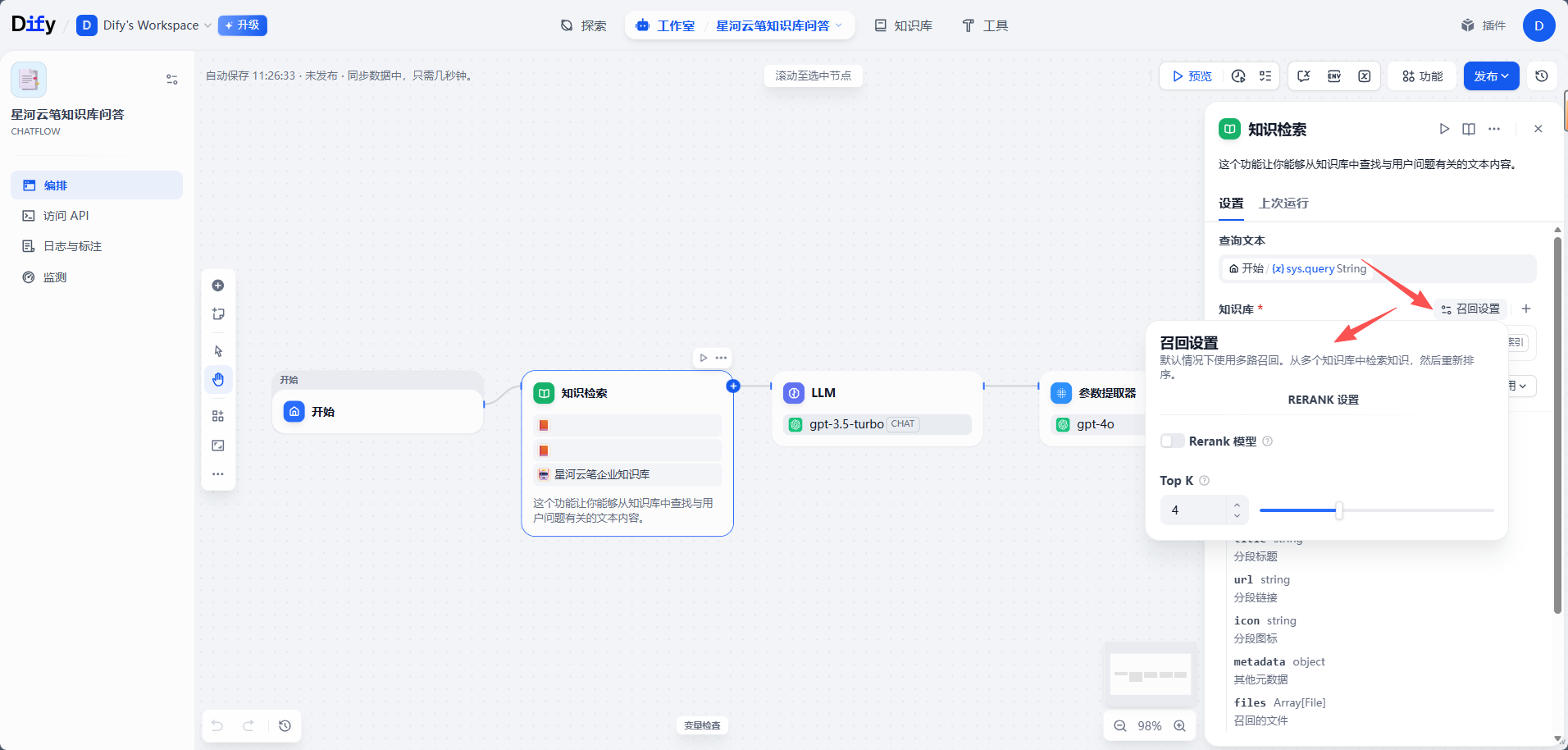Open the 发布 publish dropdown
The width and height of the screenshot is (1568, 750).
click(x=1492, y=76)
